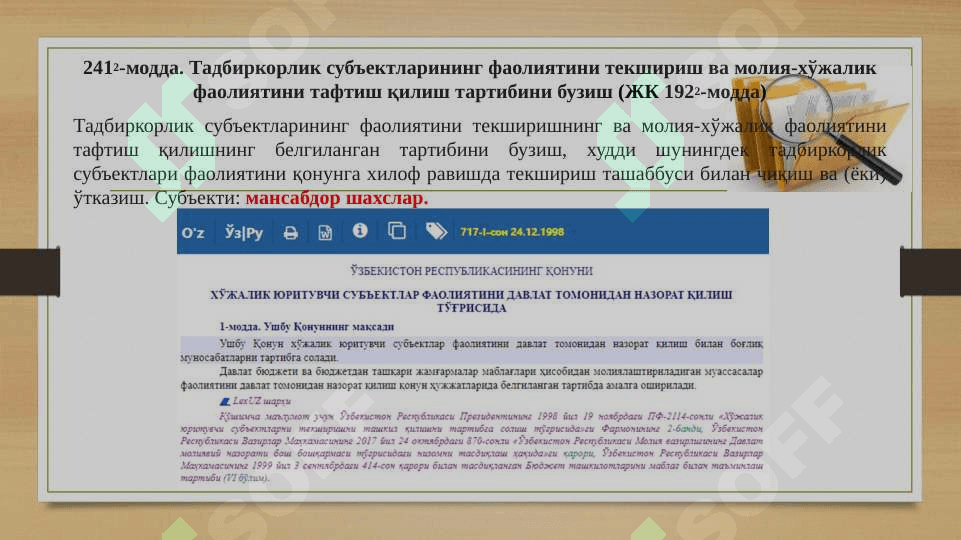961x540 pixels.
Task: Download document as Word file
Action: coord(325,232)
